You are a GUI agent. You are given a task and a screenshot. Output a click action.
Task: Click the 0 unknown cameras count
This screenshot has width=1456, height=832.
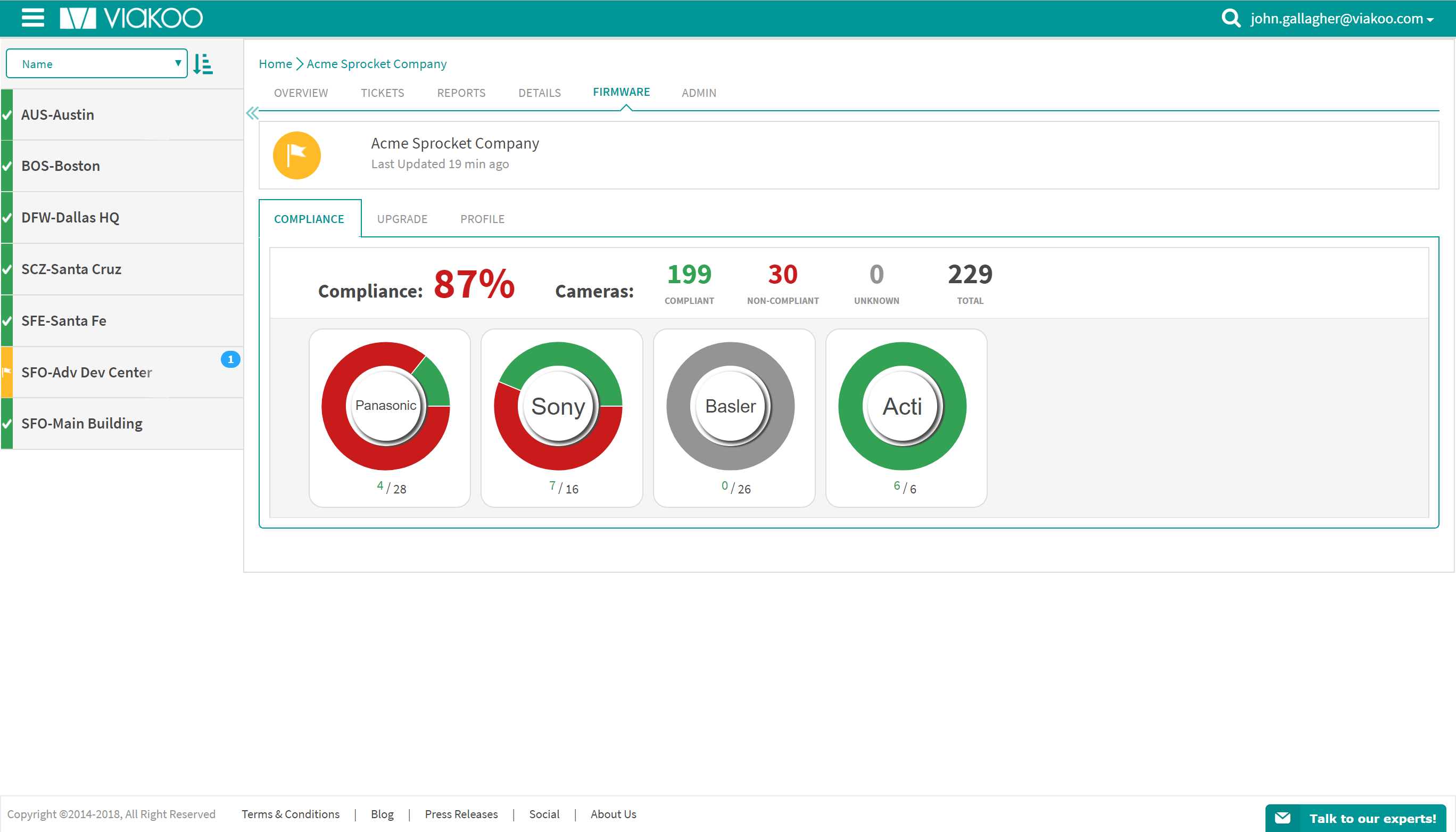coord(876,275)
